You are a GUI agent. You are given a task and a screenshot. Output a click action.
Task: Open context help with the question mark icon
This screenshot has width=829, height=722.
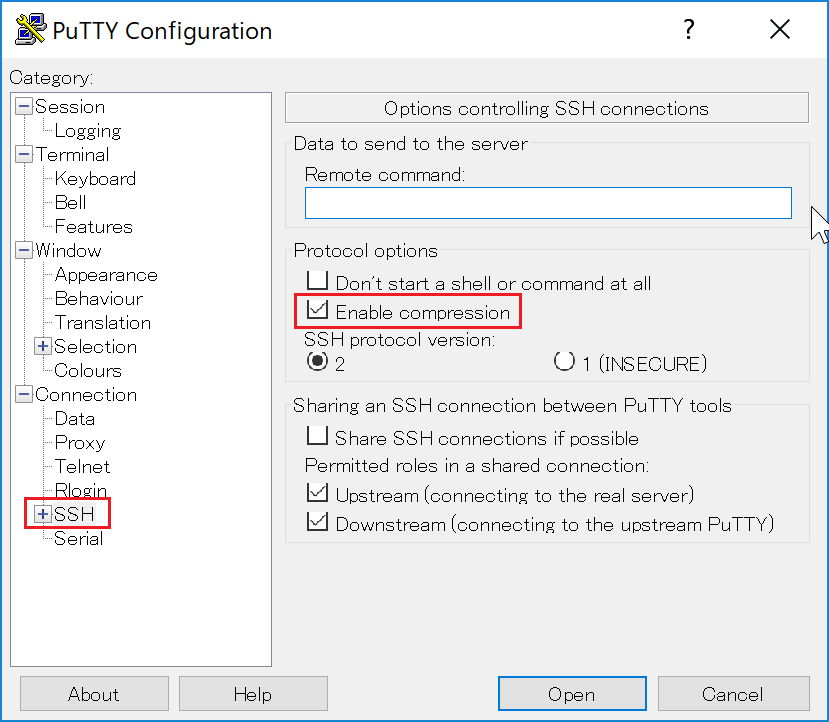point(689,29)
